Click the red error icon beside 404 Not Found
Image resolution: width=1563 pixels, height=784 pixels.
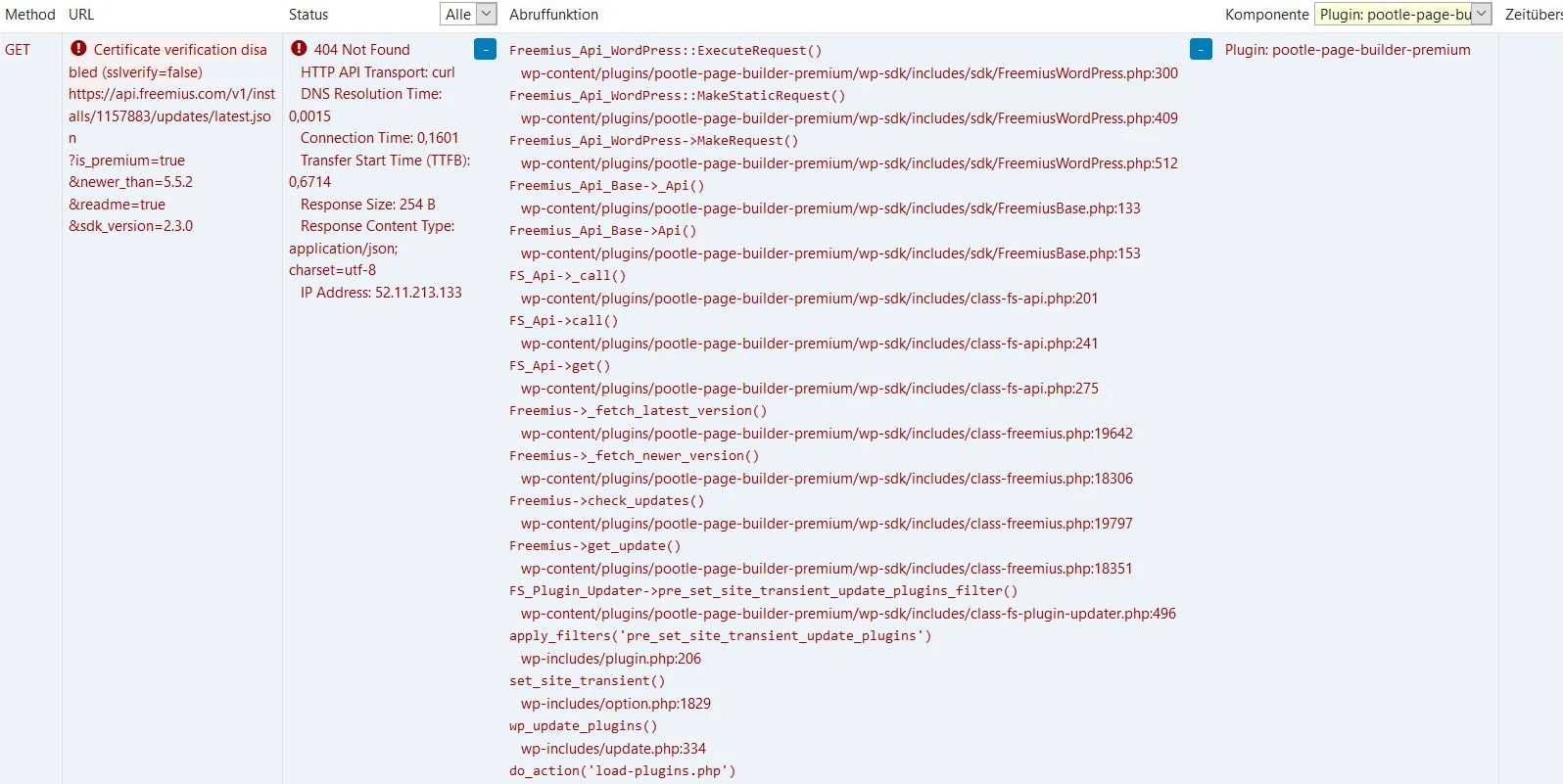(x=299, y=48)
